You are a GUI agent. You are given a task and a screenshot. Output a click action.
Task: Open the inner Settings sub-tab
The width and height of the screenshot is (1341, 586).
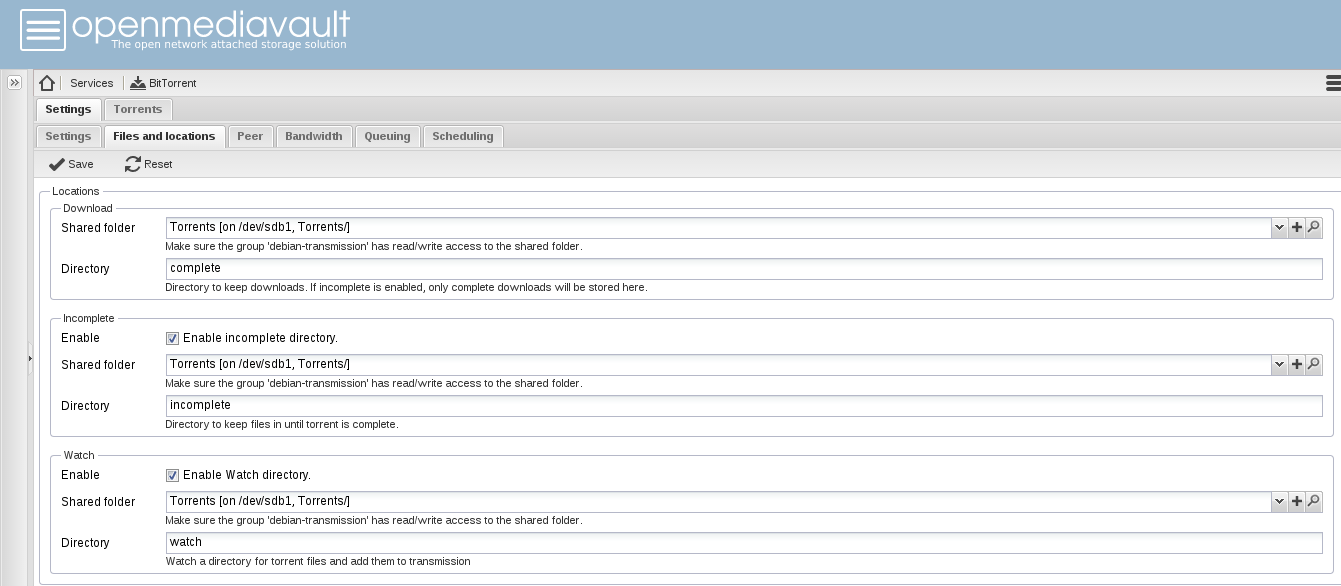68,136
